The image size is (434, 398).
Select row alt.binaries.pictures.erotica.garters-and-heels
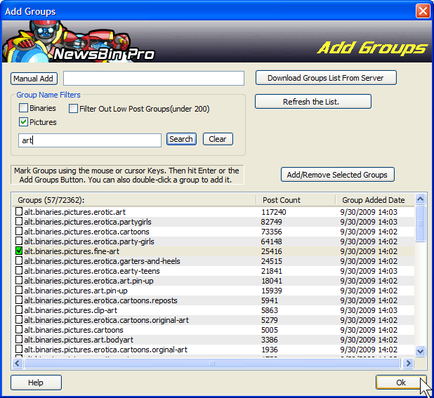pyautogui.click(x=213, y=261)
